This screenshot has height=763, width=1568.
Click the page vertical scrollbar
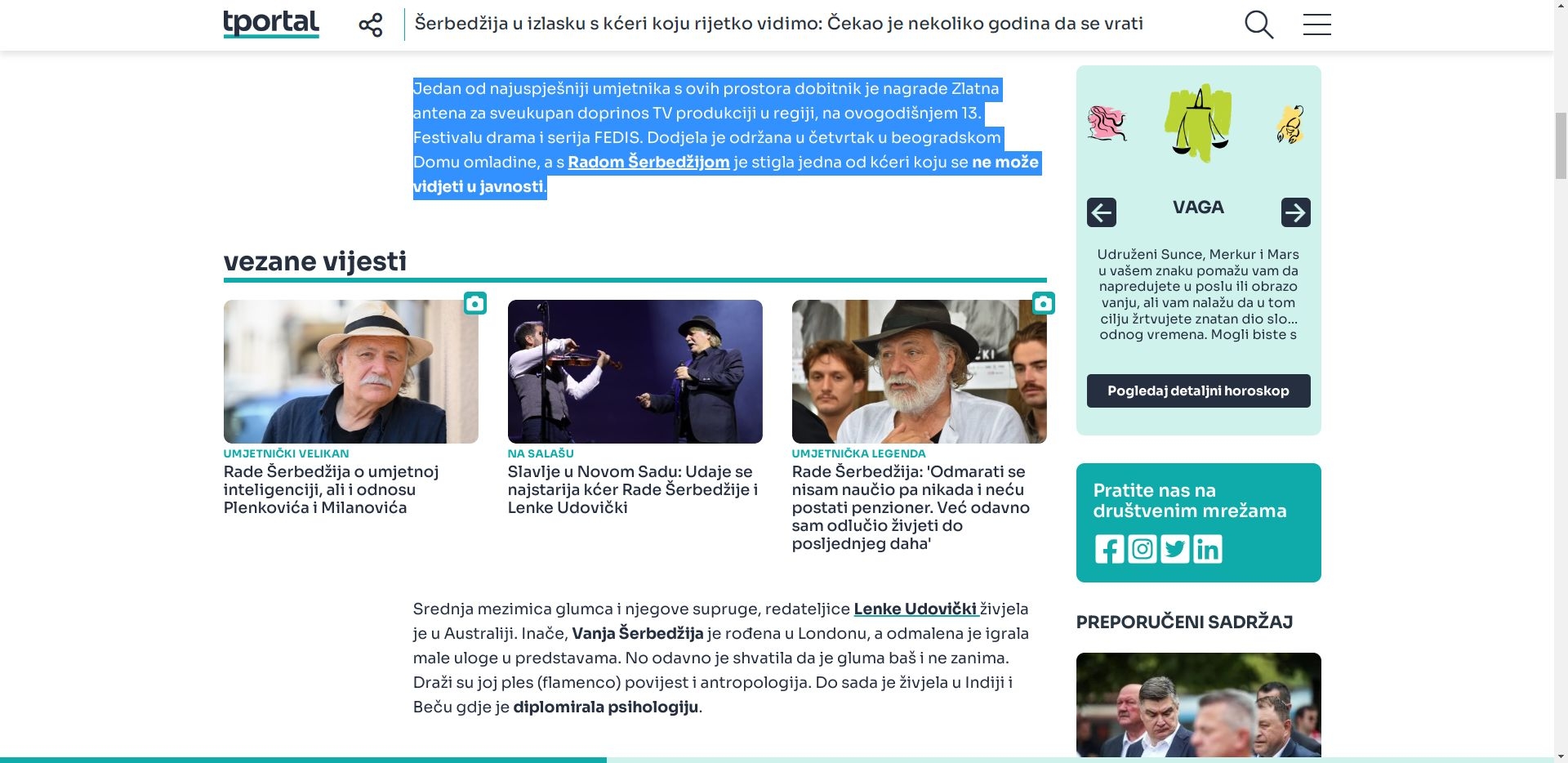(1561, 381)
